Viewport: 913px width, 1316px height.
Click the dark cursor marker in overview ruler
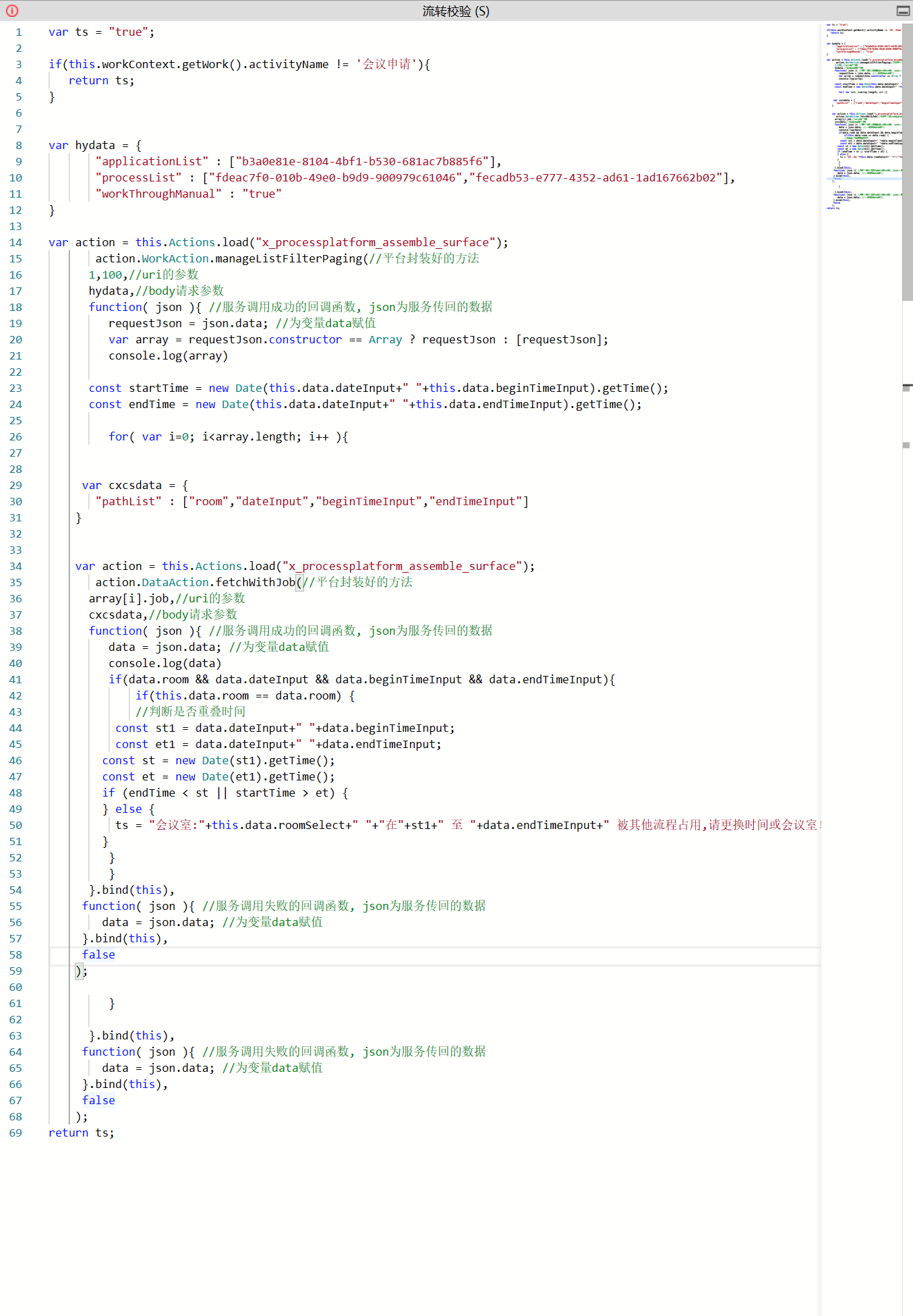coord(907,387)
